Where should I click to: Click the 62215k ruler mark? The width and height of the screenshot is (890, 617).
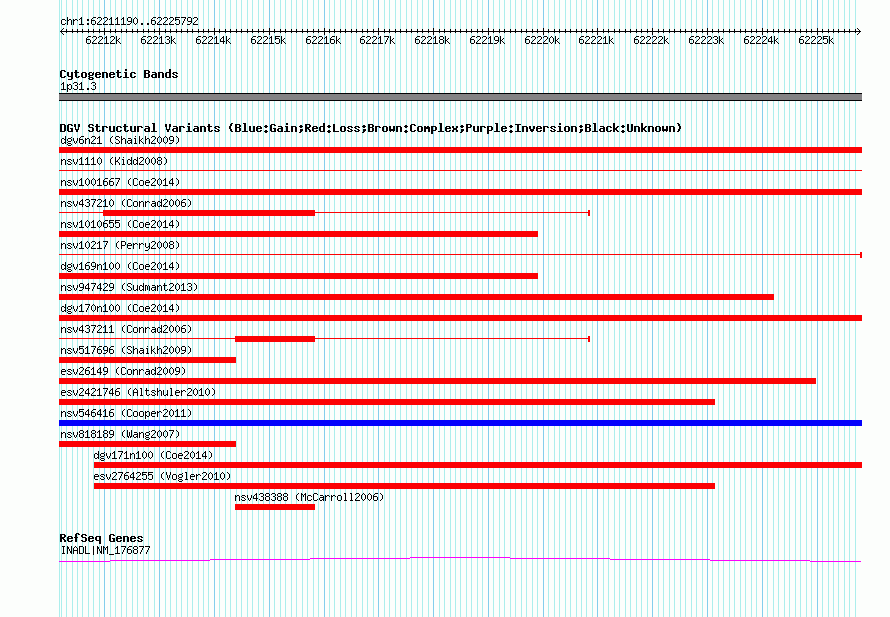(x=268, y=40)
